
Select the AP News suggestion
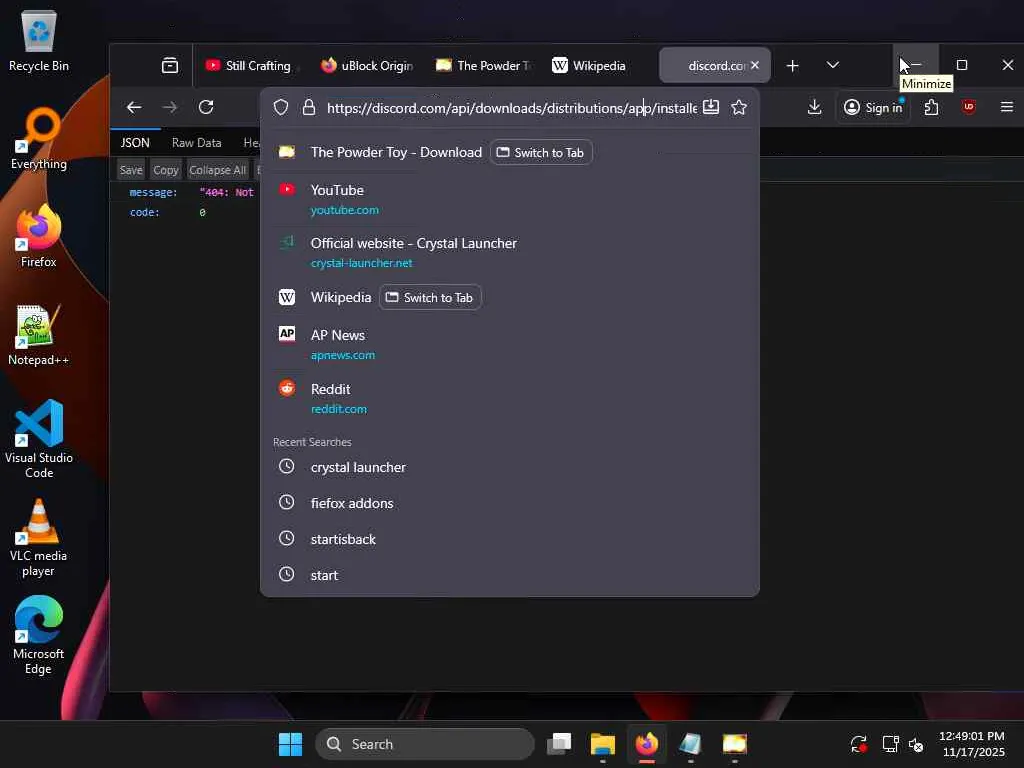(509, 344)
